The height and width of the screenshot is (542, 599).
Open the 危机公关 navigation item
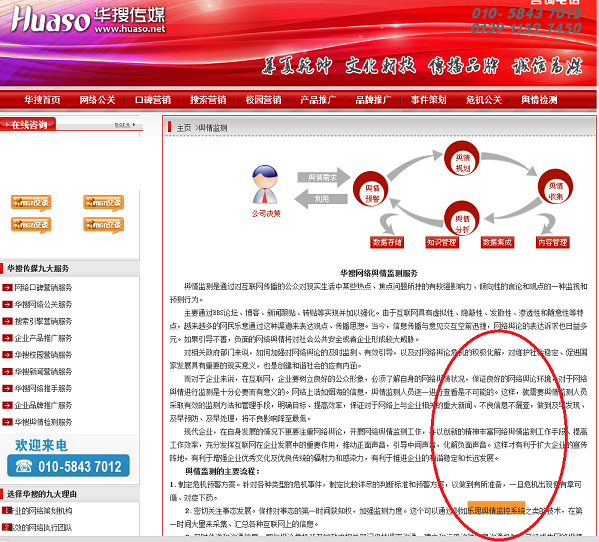click(x=484, y=100)
